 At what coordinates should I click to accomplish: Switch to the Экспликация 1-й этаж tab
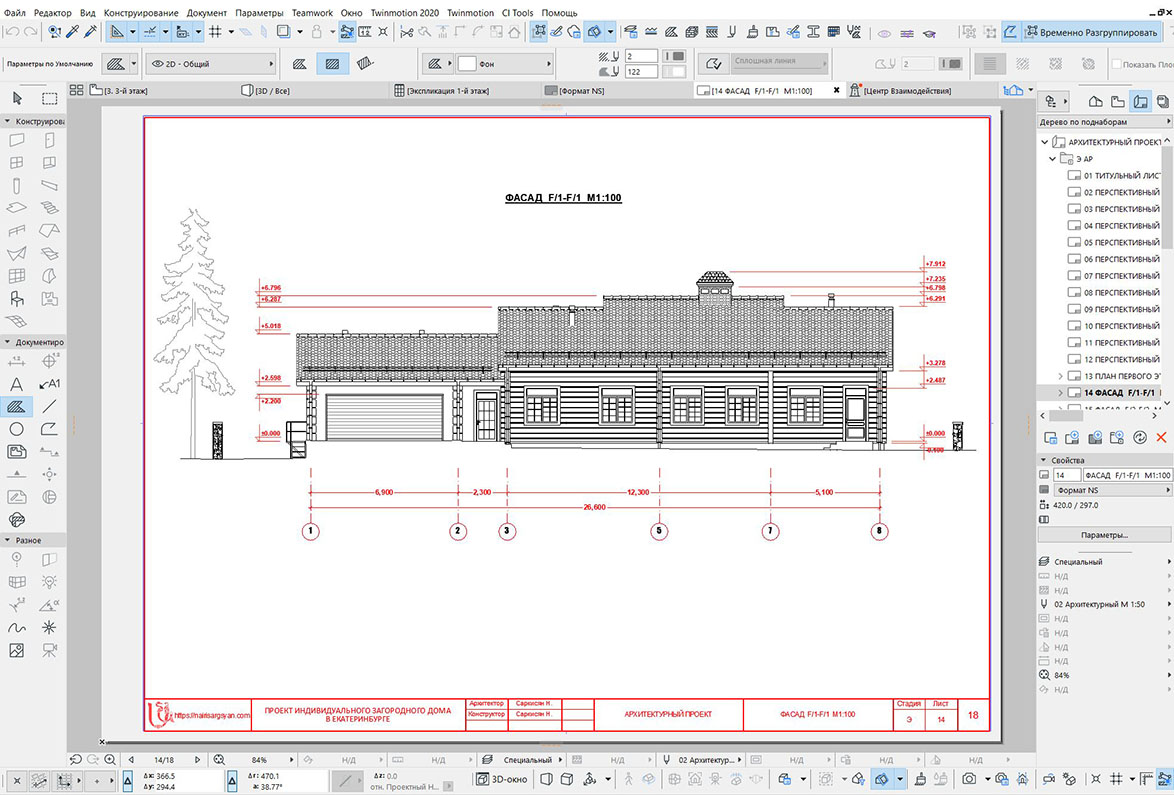point(448,91)
